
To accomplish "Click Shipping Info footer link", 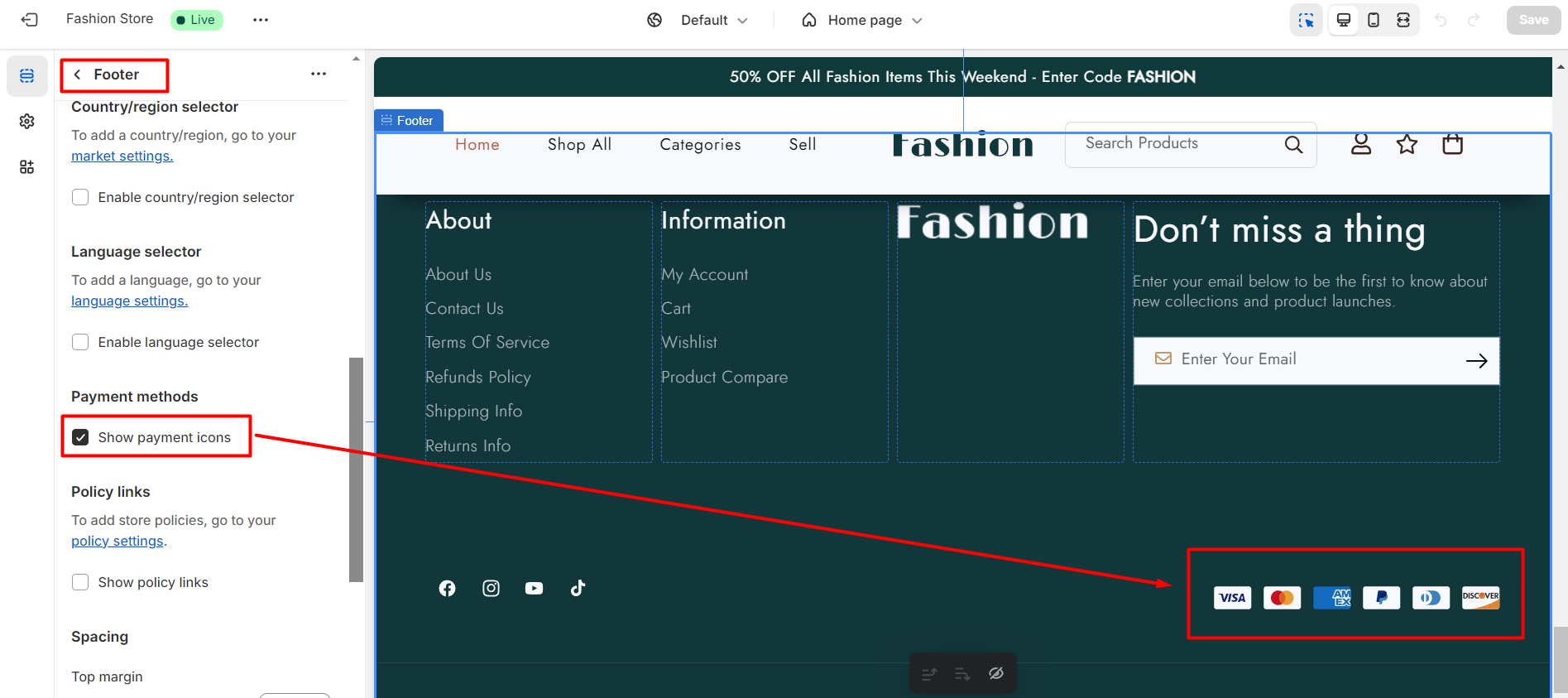I will point(473,411).
